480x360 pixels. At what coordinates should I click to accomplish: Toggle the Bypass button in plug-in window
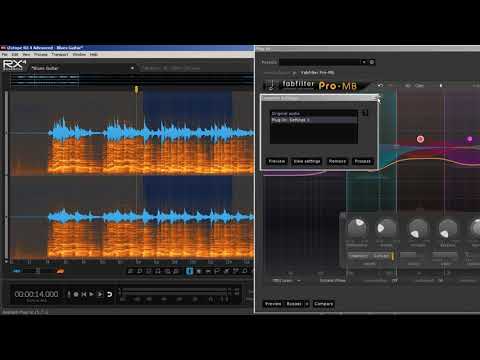(x=294, y=304)
